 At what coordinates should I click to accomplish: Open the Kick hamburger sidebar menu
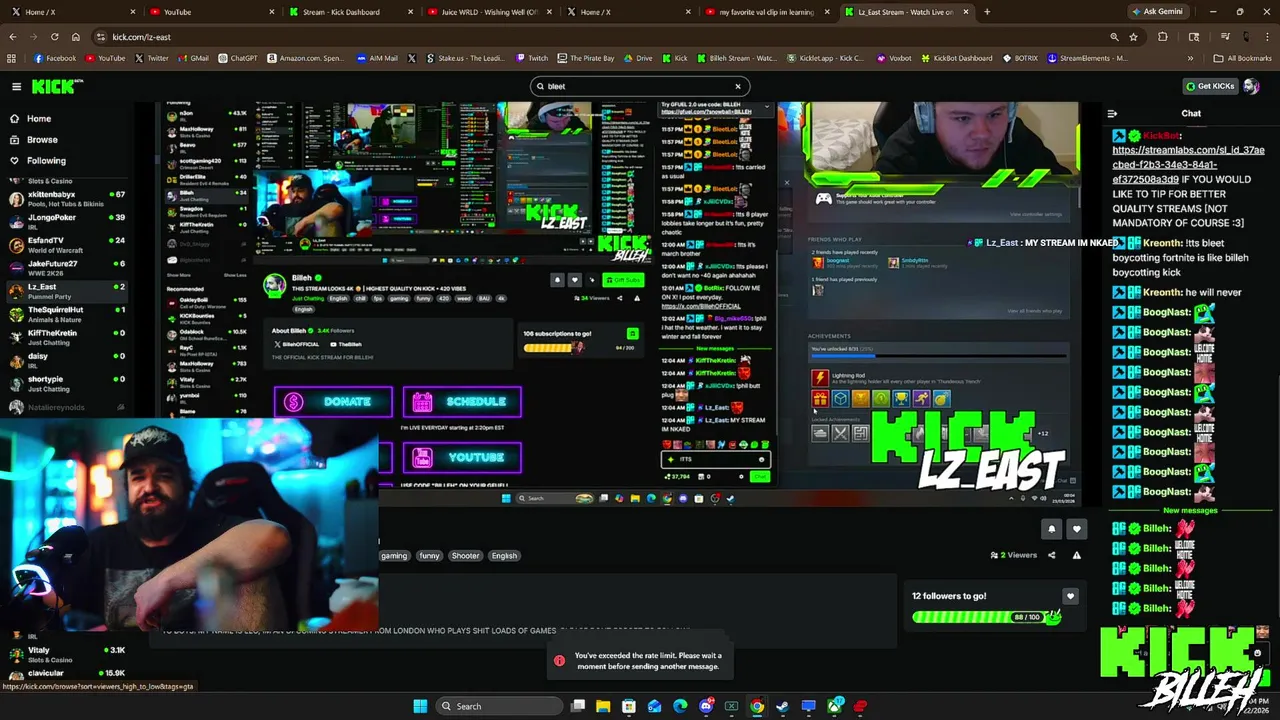click(16, 87)
